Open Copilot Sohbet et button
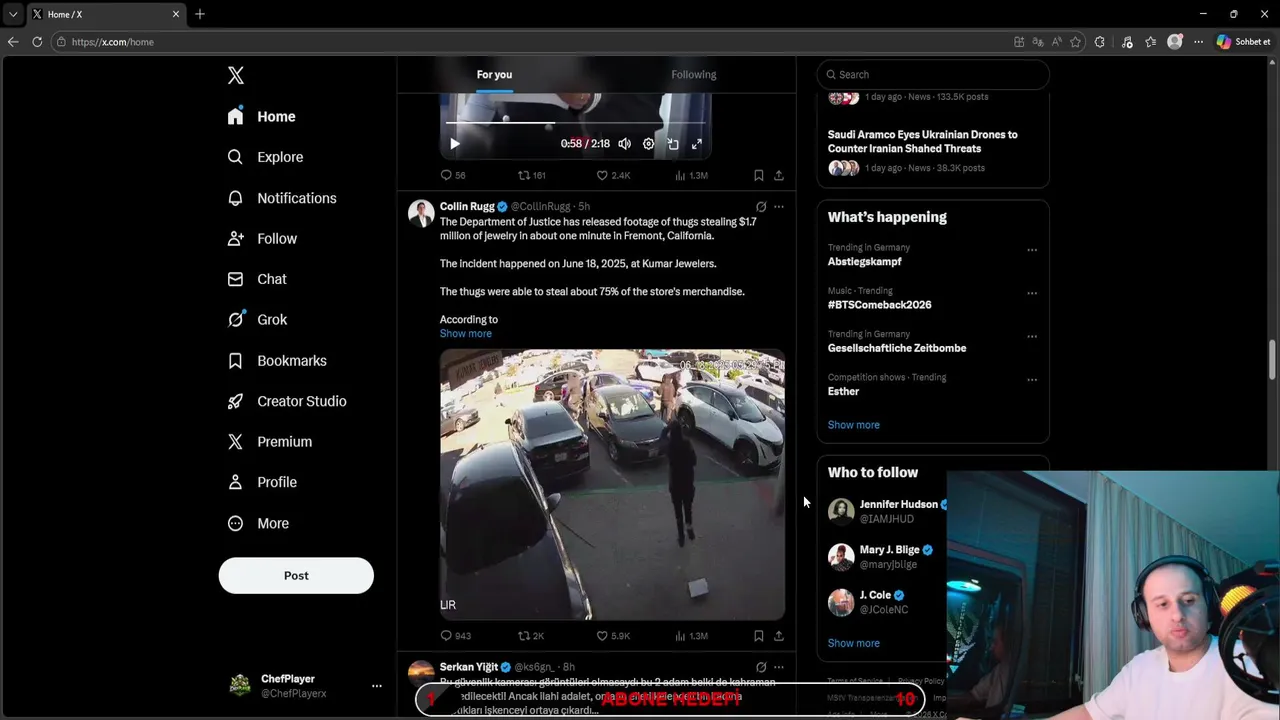The image size is (1280, 720). pyautogui.click(x=1243, y=42)
